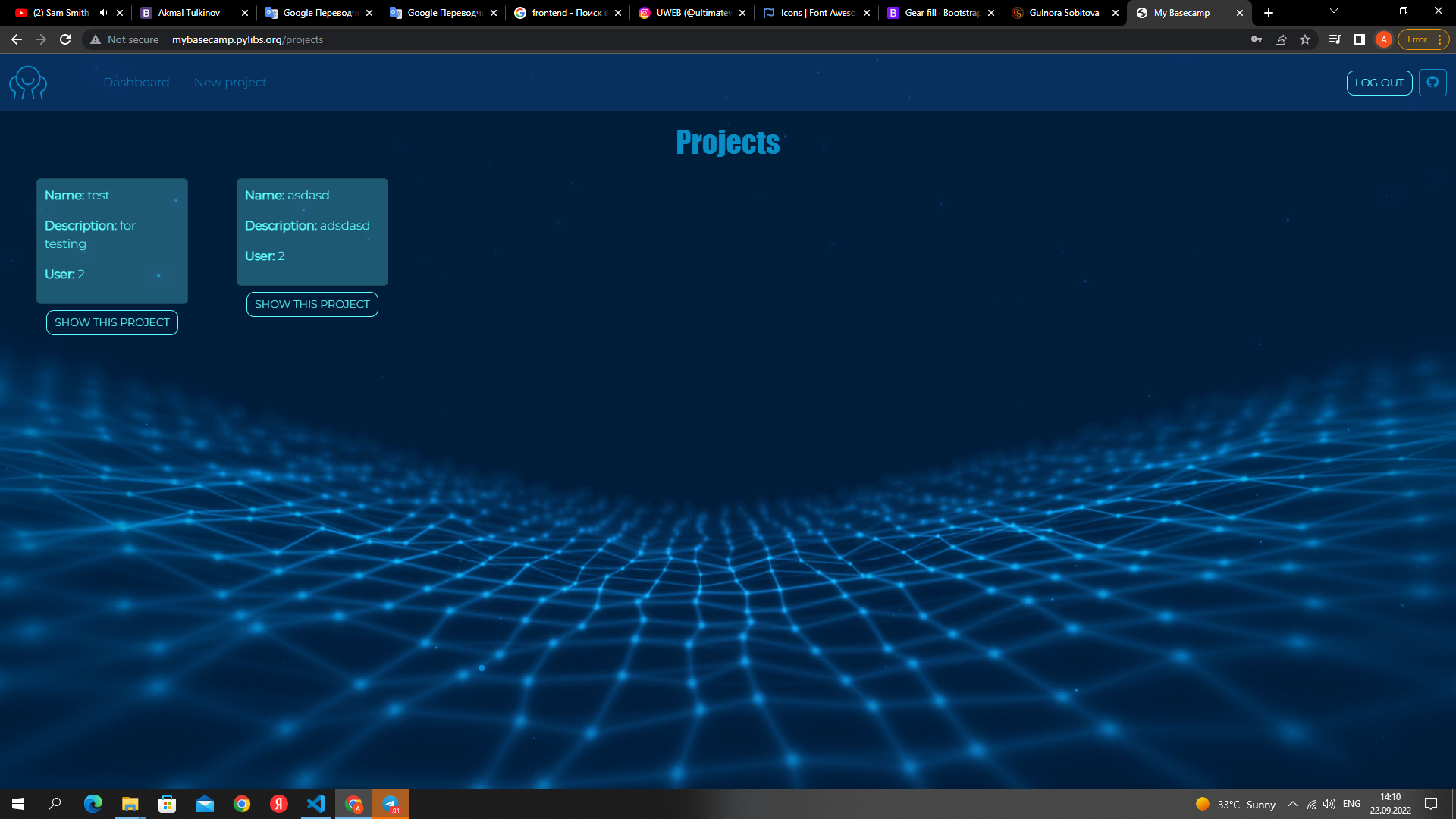Viewport: 1456px width, 819px height.
Task: Select the 'asdasd' project card
Action: coord(312,232)
